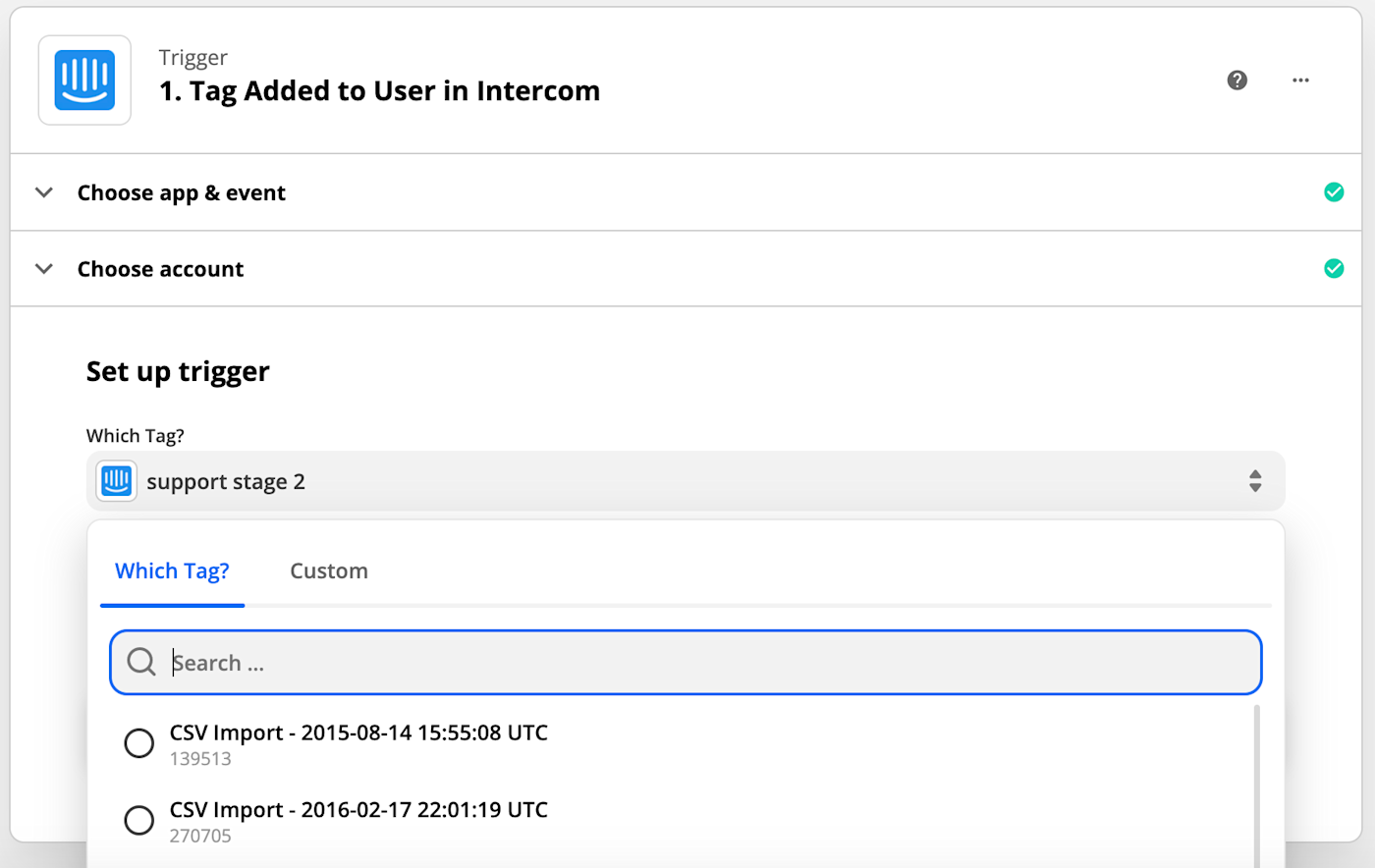Click the small Intercom icon in tag field
The height and width of the screenshot is (868, 1375).
point(117,481)
